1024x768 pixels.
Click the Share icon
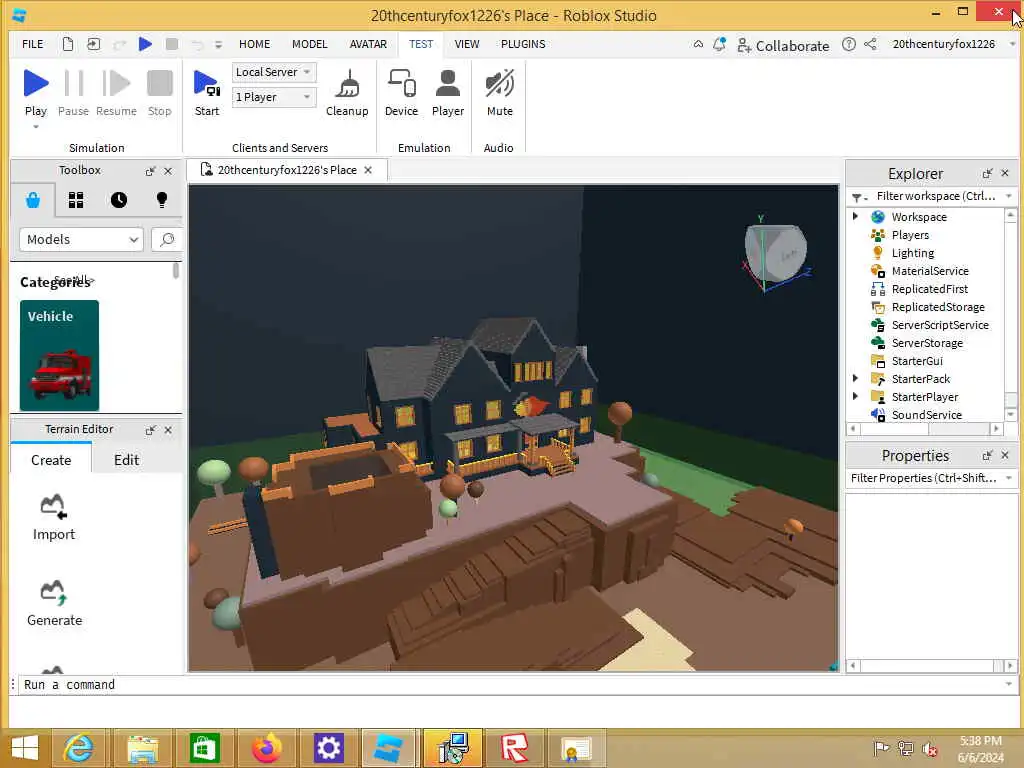(871, 44)
